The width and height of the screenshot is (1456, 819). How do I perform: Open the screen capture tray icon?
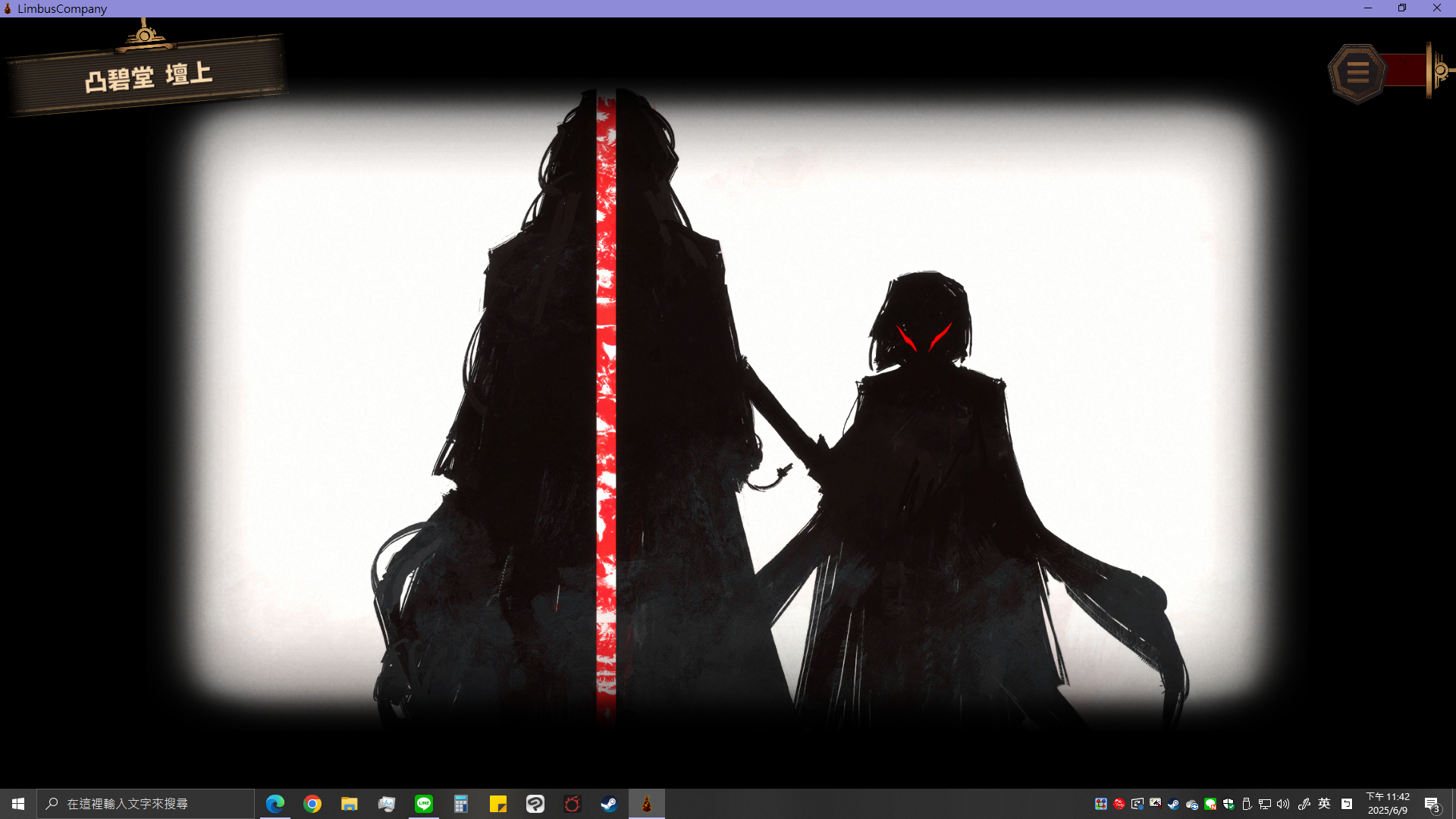(1156, 804)
